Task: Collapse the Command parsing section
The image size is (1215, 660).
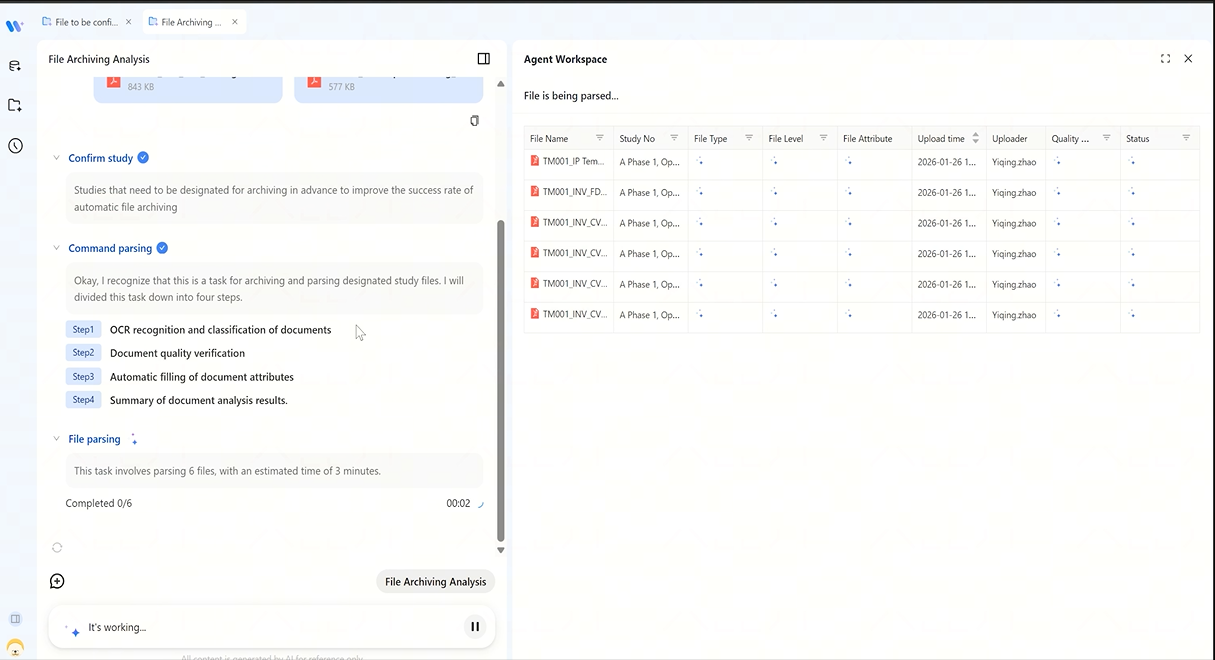Action: (57, 248)
